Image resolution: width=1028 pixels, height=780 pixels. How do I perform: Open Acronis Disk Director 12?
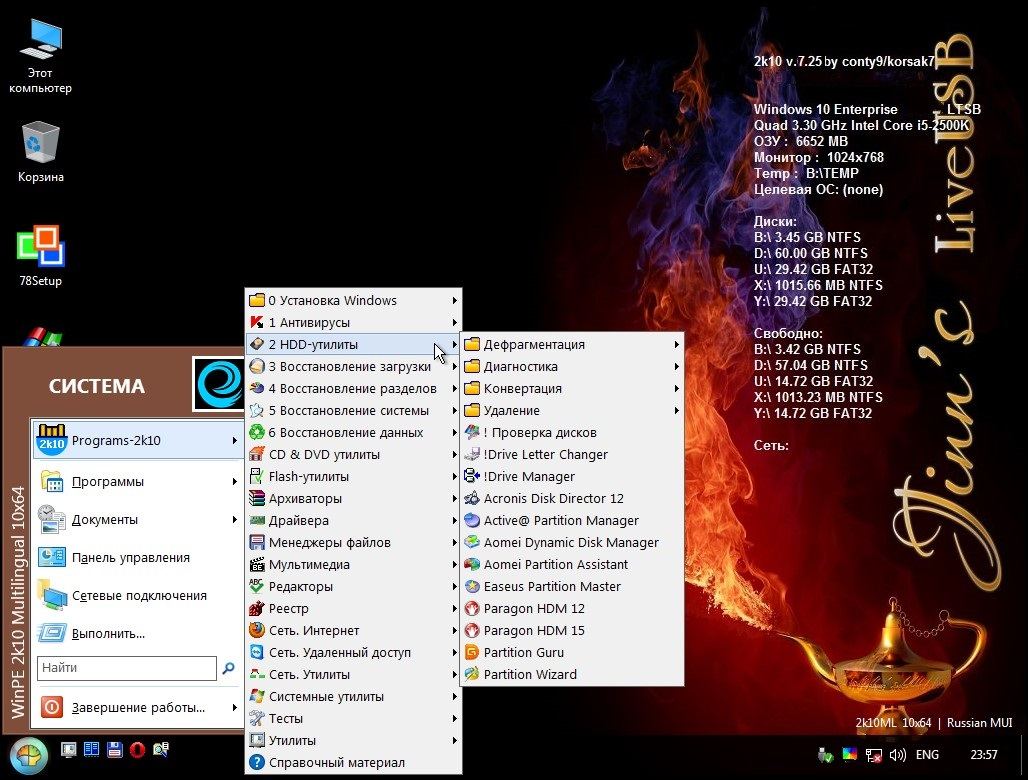click(x=553, y=498)
